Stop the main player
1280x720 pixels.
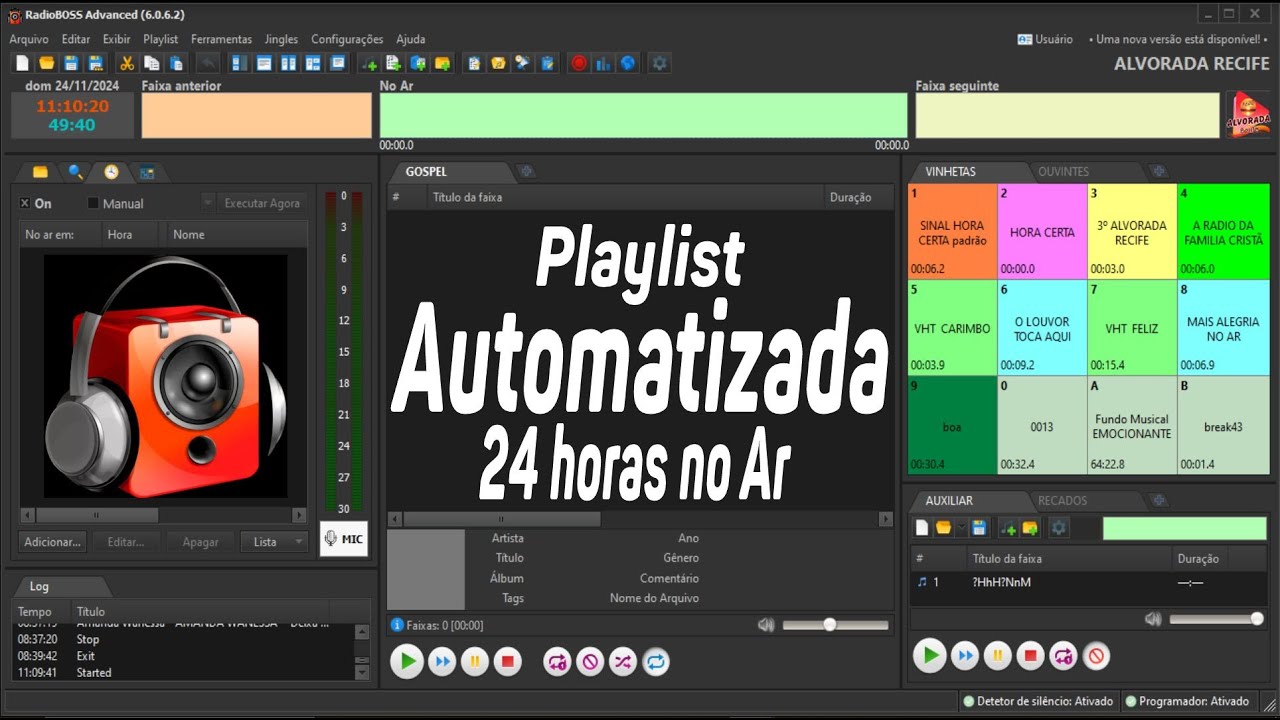tap(508, 661)
